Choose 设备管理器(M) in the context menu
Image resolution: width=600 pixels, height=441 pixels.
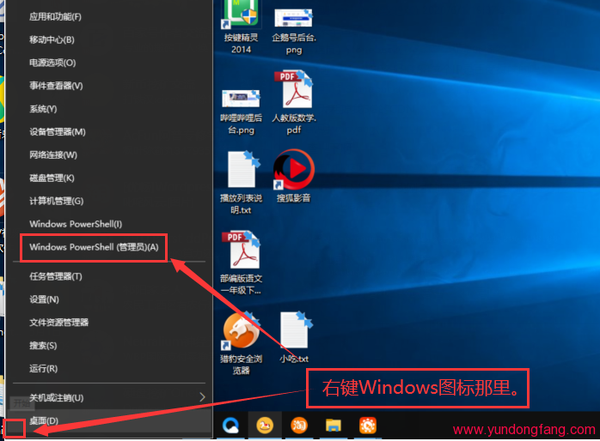[x=57, y=131]
